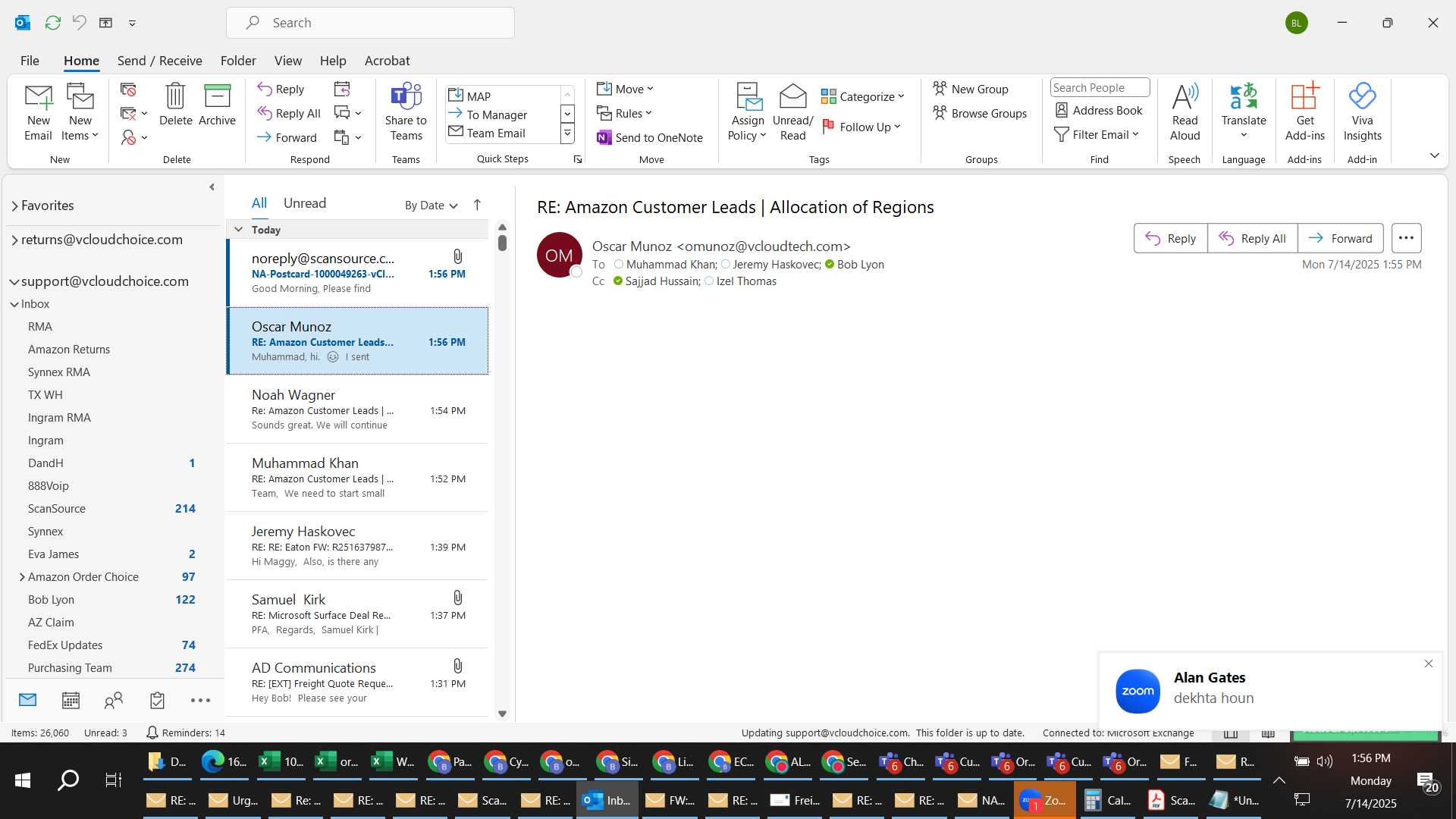
Task: Open the Move dropdown
Action: (625, 89)
